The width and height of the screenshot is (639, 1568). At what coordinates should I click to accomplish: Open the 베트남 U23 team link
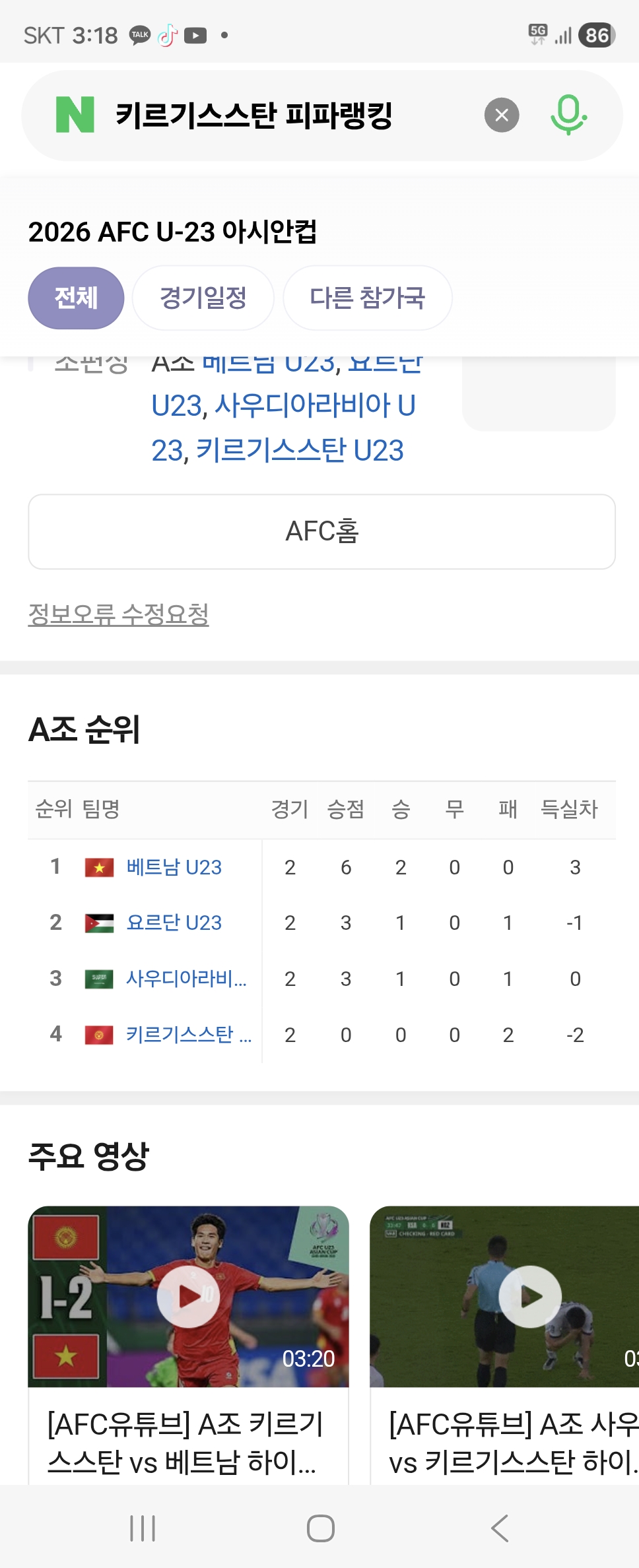coord(174,867)
